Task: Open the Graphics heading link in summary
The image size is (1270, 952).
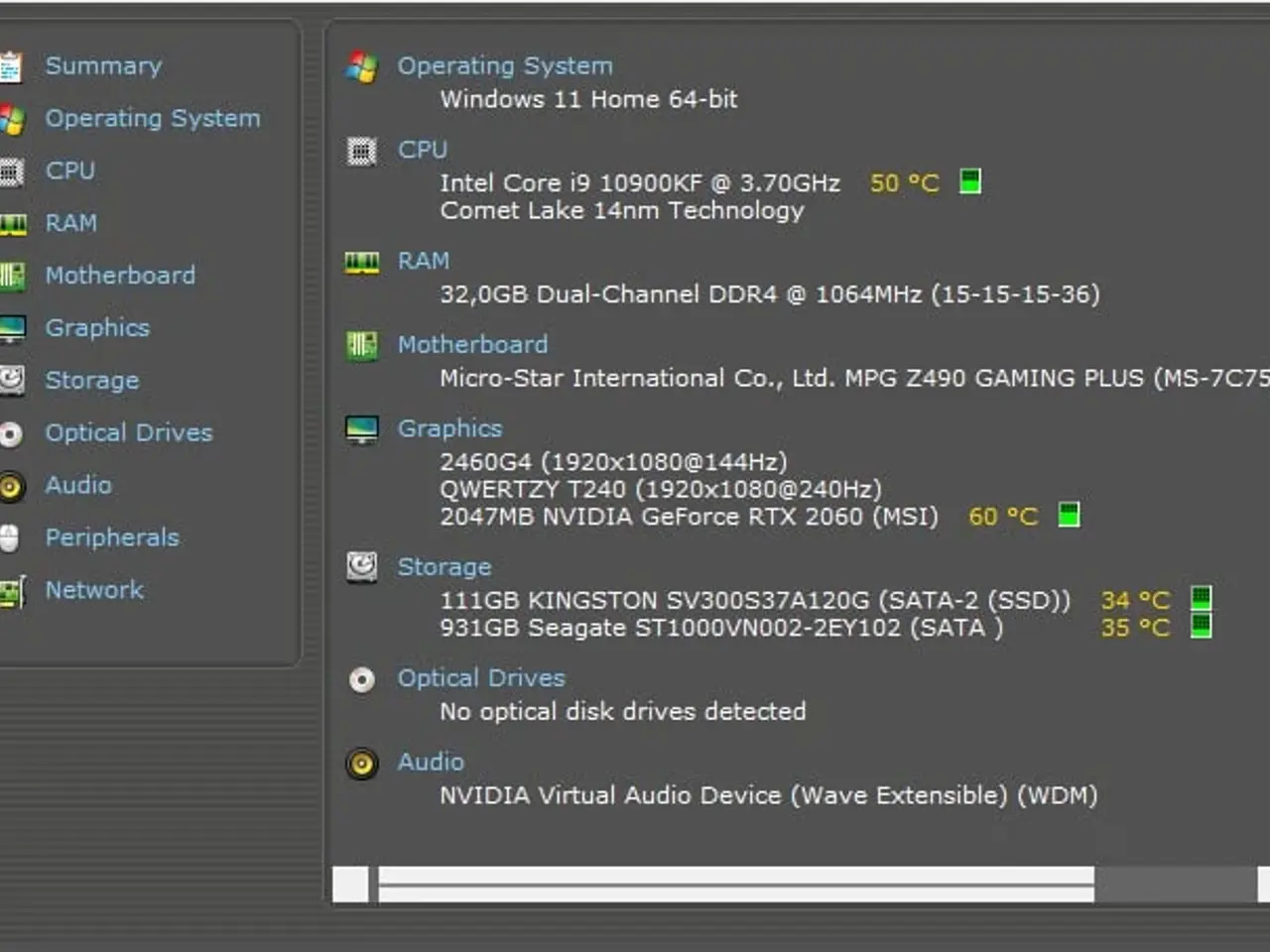Action: click(x=449, y=428)
